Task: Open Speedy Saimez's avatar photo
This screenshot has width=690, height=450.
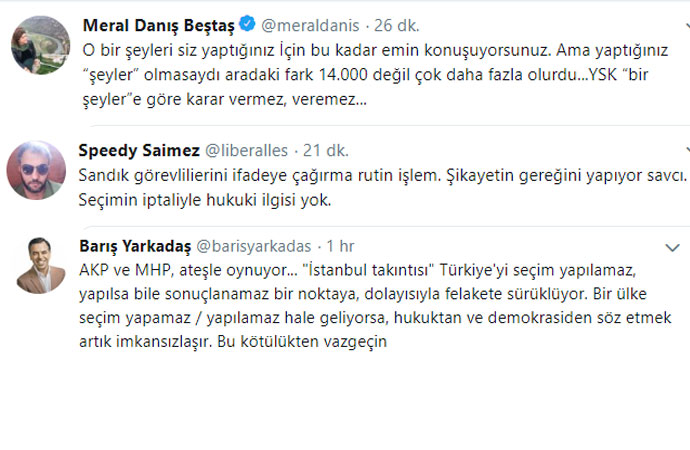Action: (38, 169)
